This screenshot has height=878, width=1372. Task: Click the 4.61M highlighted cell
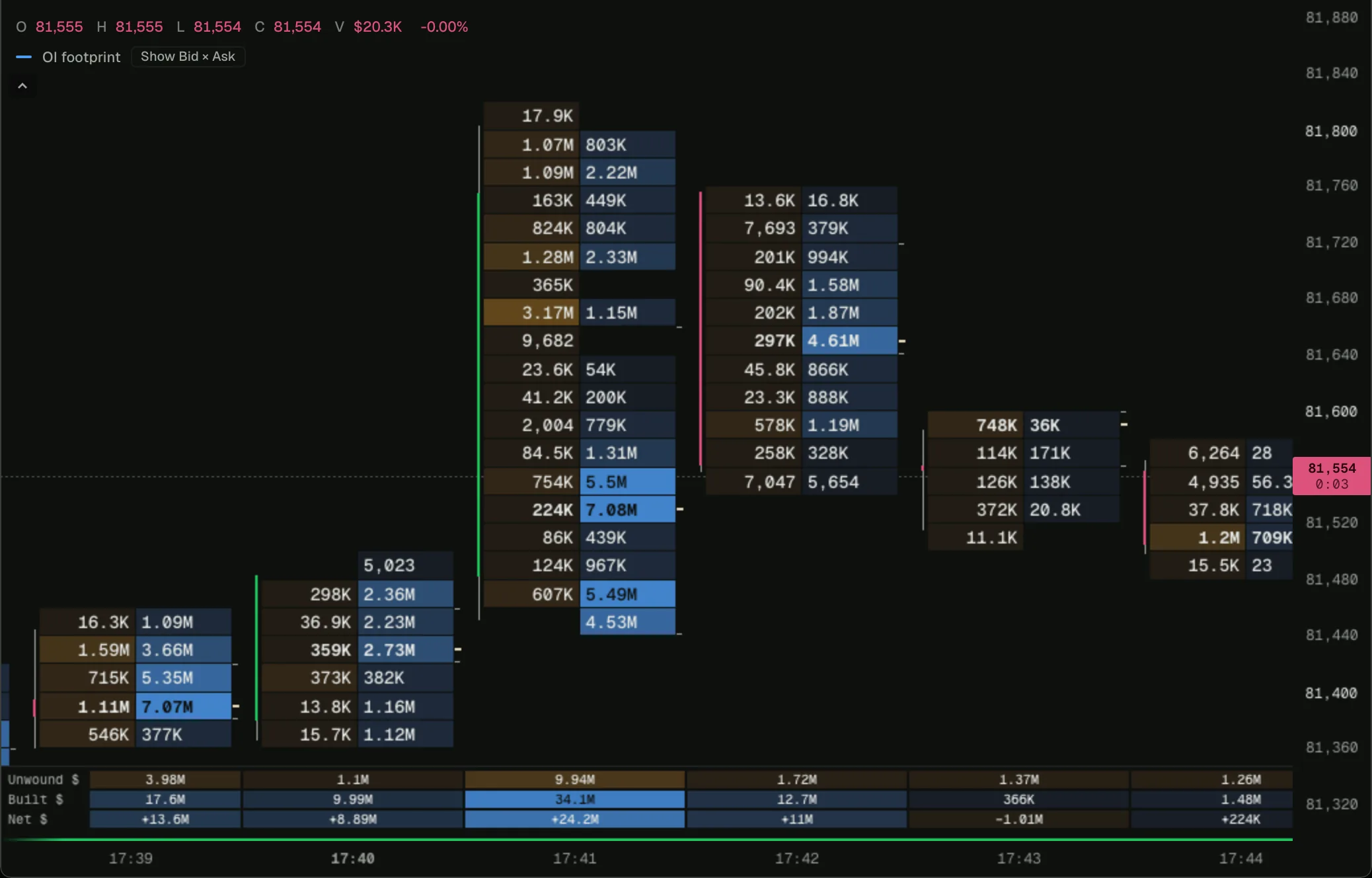click(849, 340)
